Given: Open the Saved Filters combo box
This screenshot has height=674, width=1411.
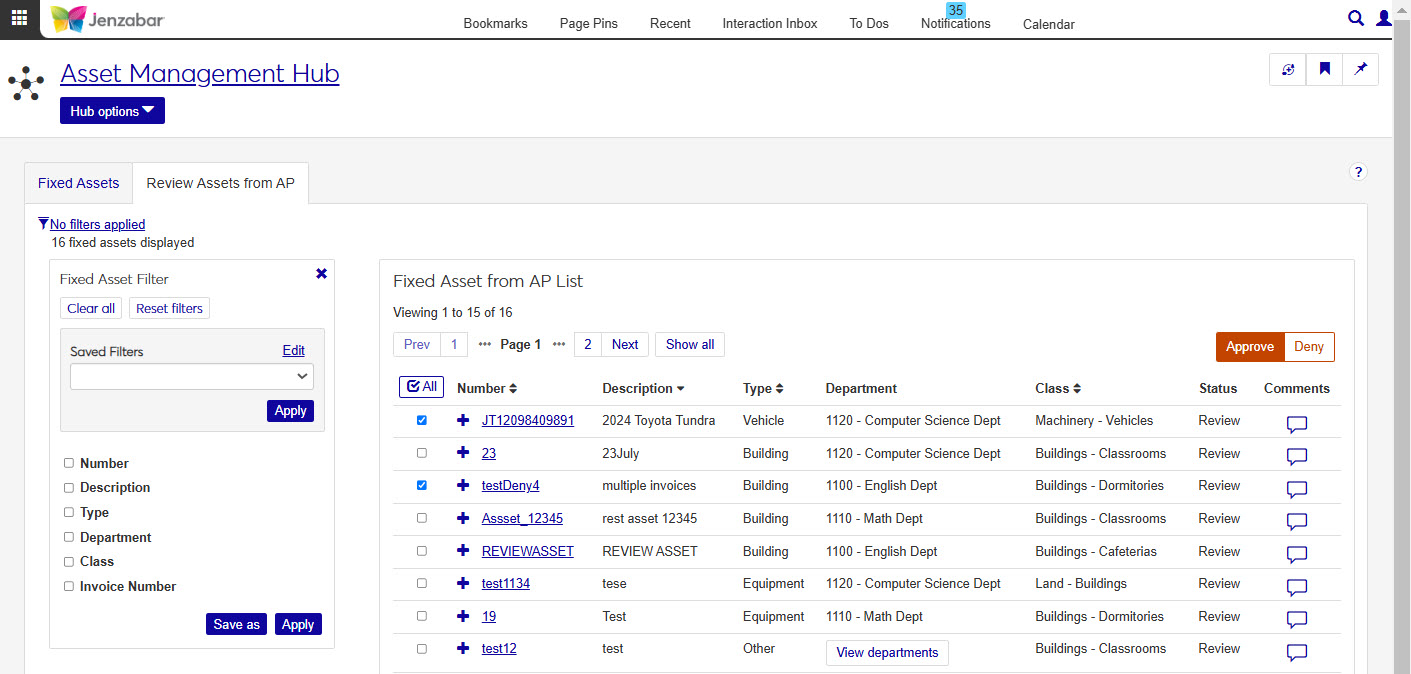Looking at the screenshot, I should tap(191, 376).
